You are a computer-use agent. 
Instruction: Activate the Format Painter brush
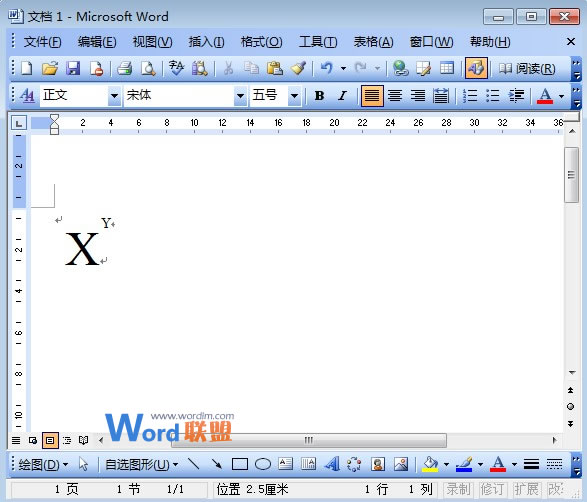298,69
